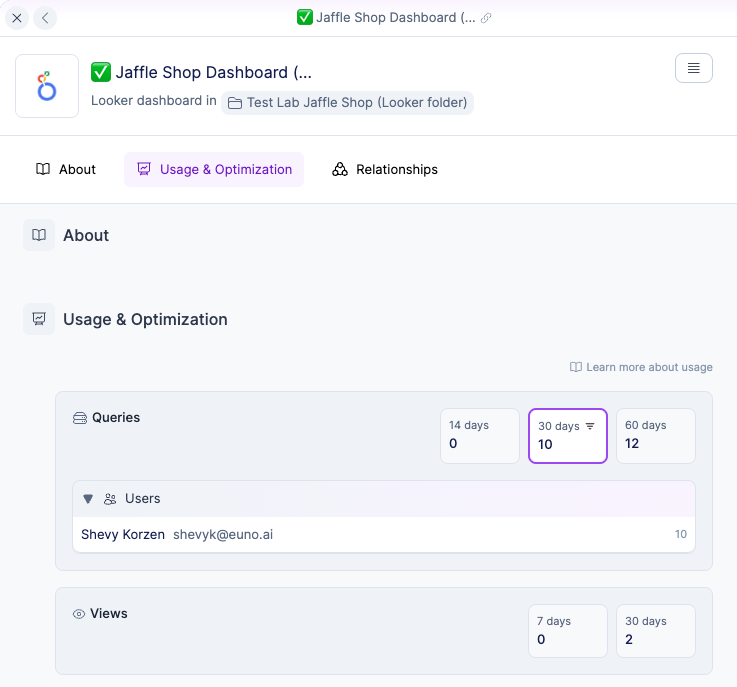
Task: Select the 14 days queries period
Action: pos(479,435)
